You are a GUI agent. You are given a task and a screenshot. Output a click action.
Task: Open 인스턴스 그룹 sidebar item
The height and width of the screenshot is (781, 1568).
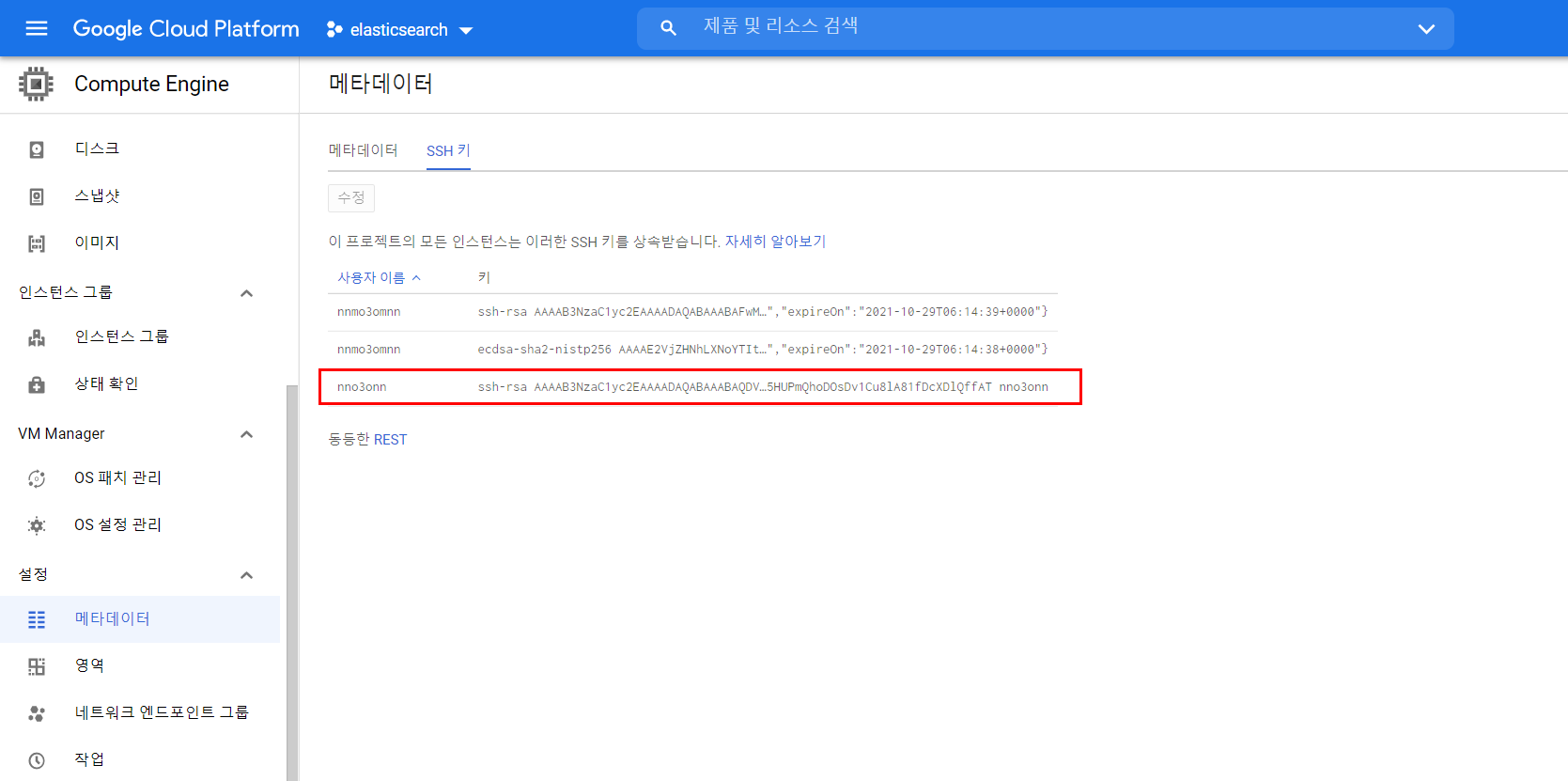[x=140, y=337]
